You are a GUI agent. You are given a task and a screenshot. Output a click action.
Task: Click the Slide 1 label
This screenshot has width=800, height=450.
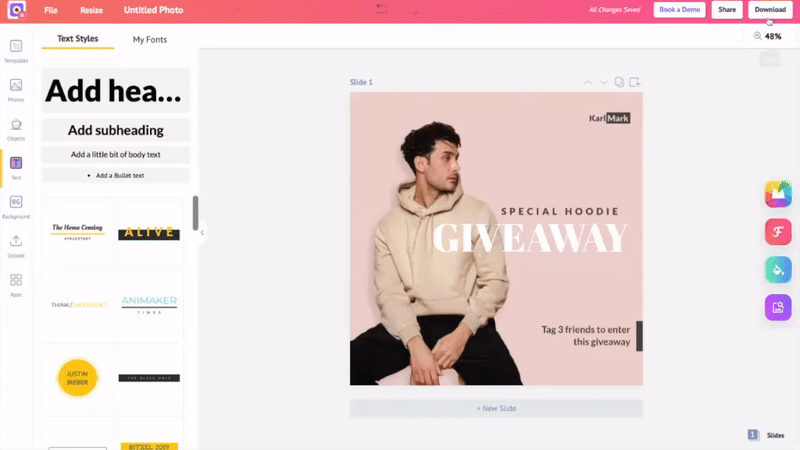(361, 82)
